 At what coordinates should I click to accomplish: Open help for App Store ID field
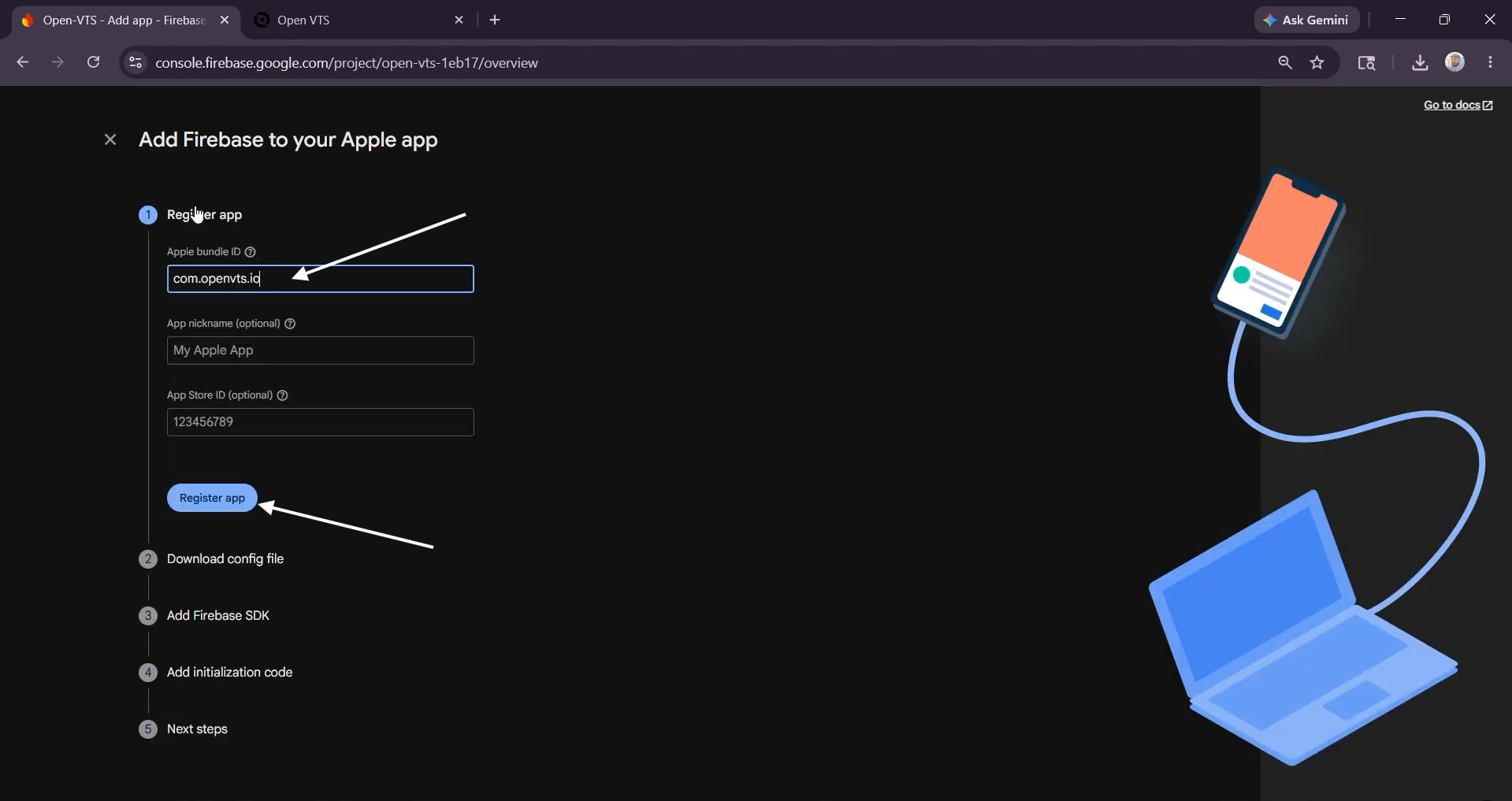click(x=283, y=395)
